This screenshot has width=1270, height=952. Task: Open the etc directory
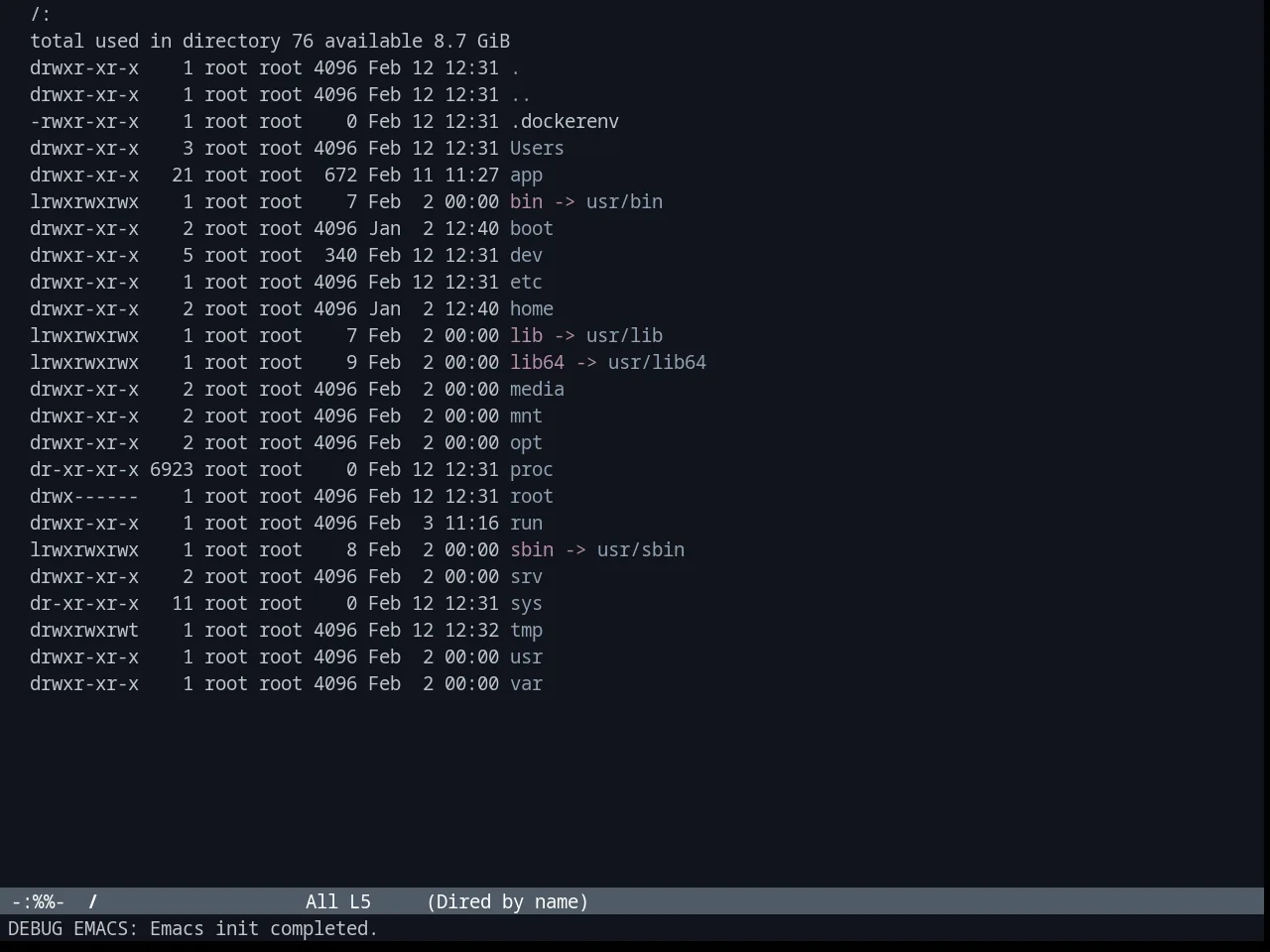526,282
